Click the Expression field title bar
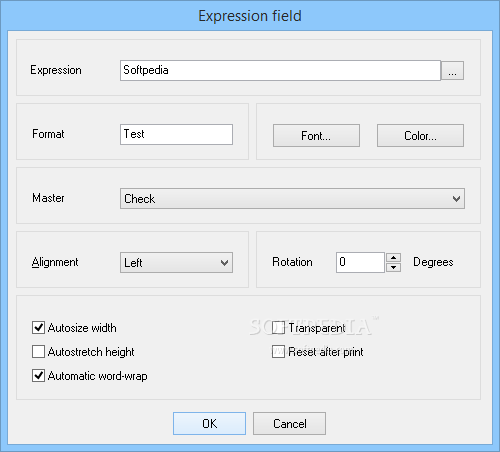Viewport: 500px width, 452px height. [250, 16]
